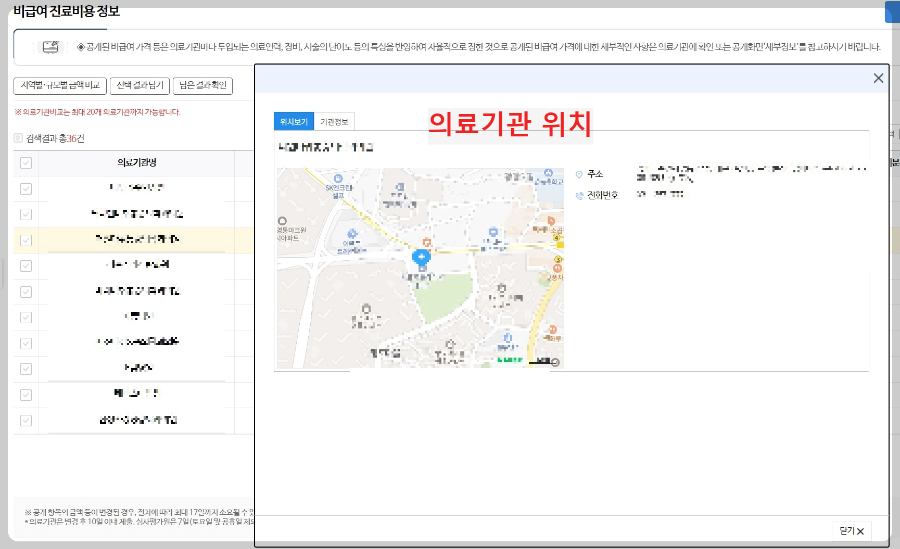Click the 검색결과 총36건 text

56,138
